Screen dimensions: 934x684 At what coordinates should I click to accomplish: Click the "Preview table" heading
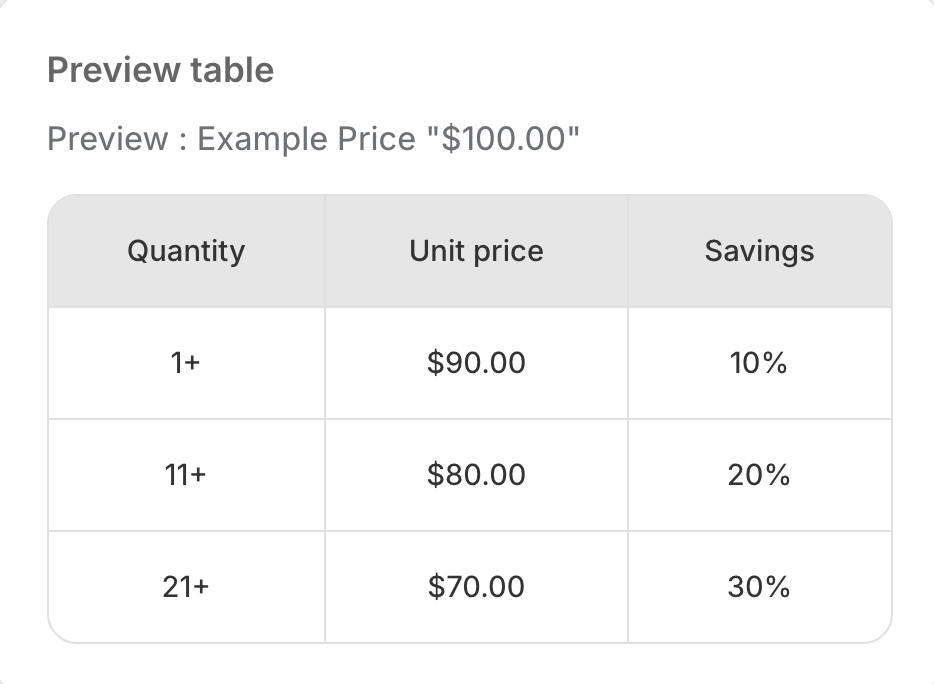(x=160, y=70)
